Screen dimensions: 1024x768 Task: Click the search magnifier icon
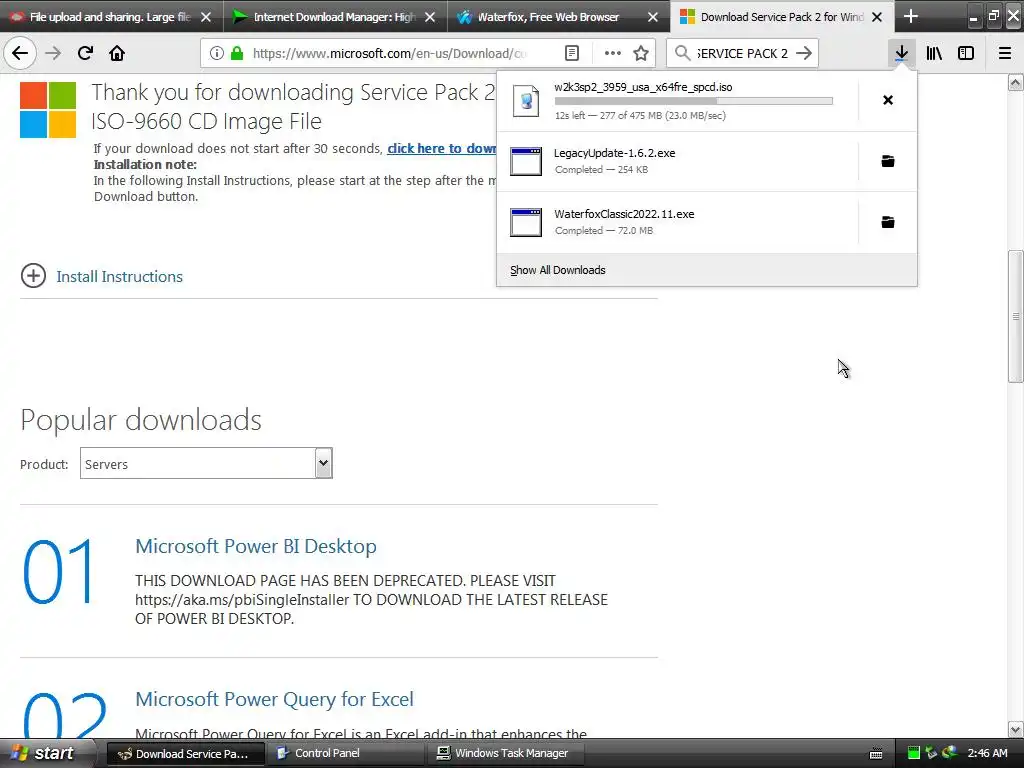click(x=682, y=53)
